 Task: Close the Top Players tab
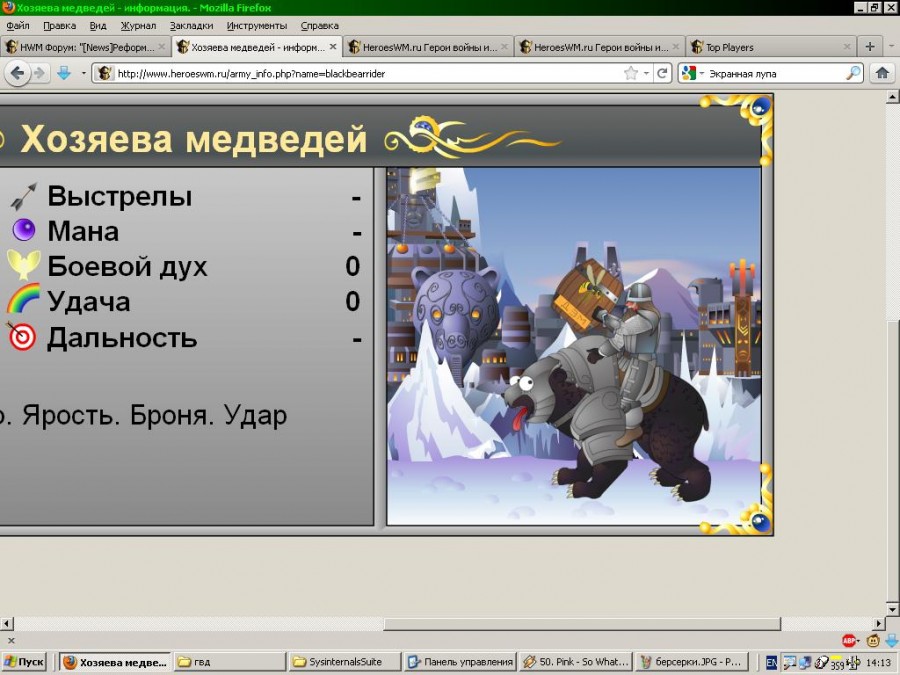coord(847,47)
